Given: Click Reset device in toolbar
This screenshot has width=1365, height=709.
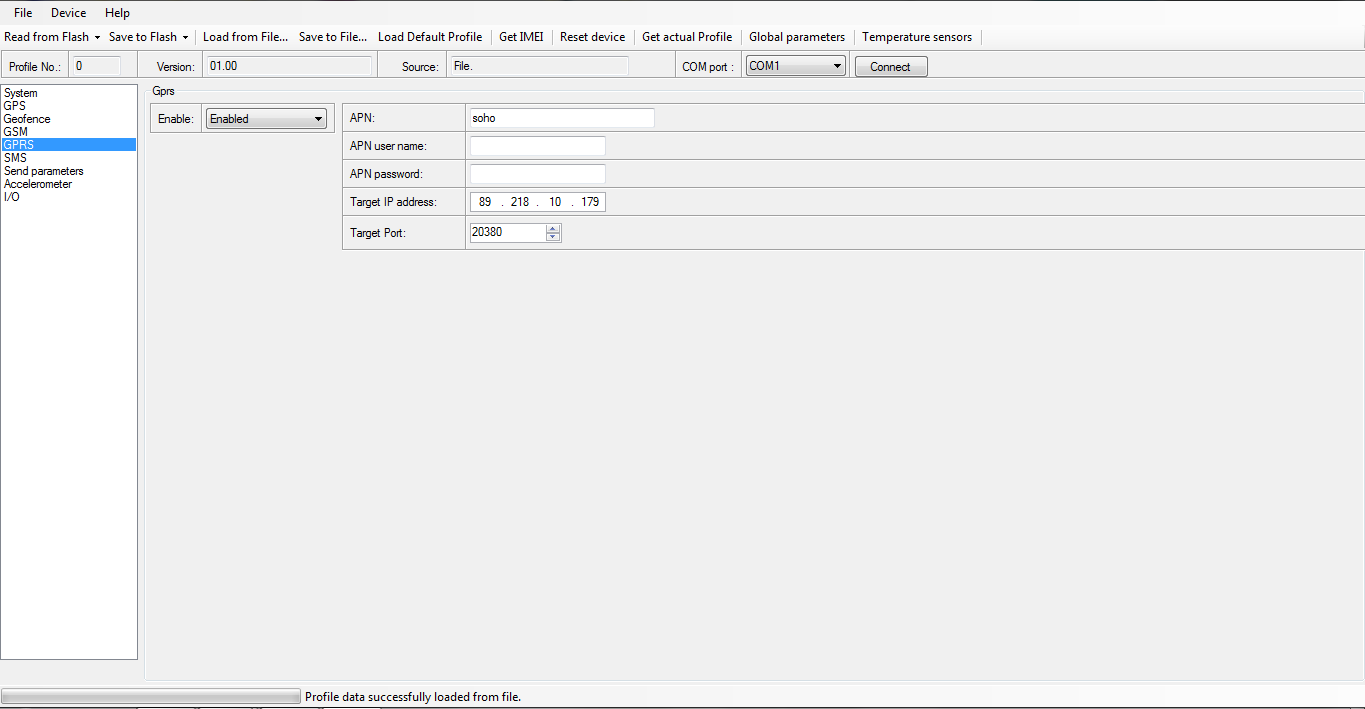Looking at the screenshot, I should click(x=592, y=37).
